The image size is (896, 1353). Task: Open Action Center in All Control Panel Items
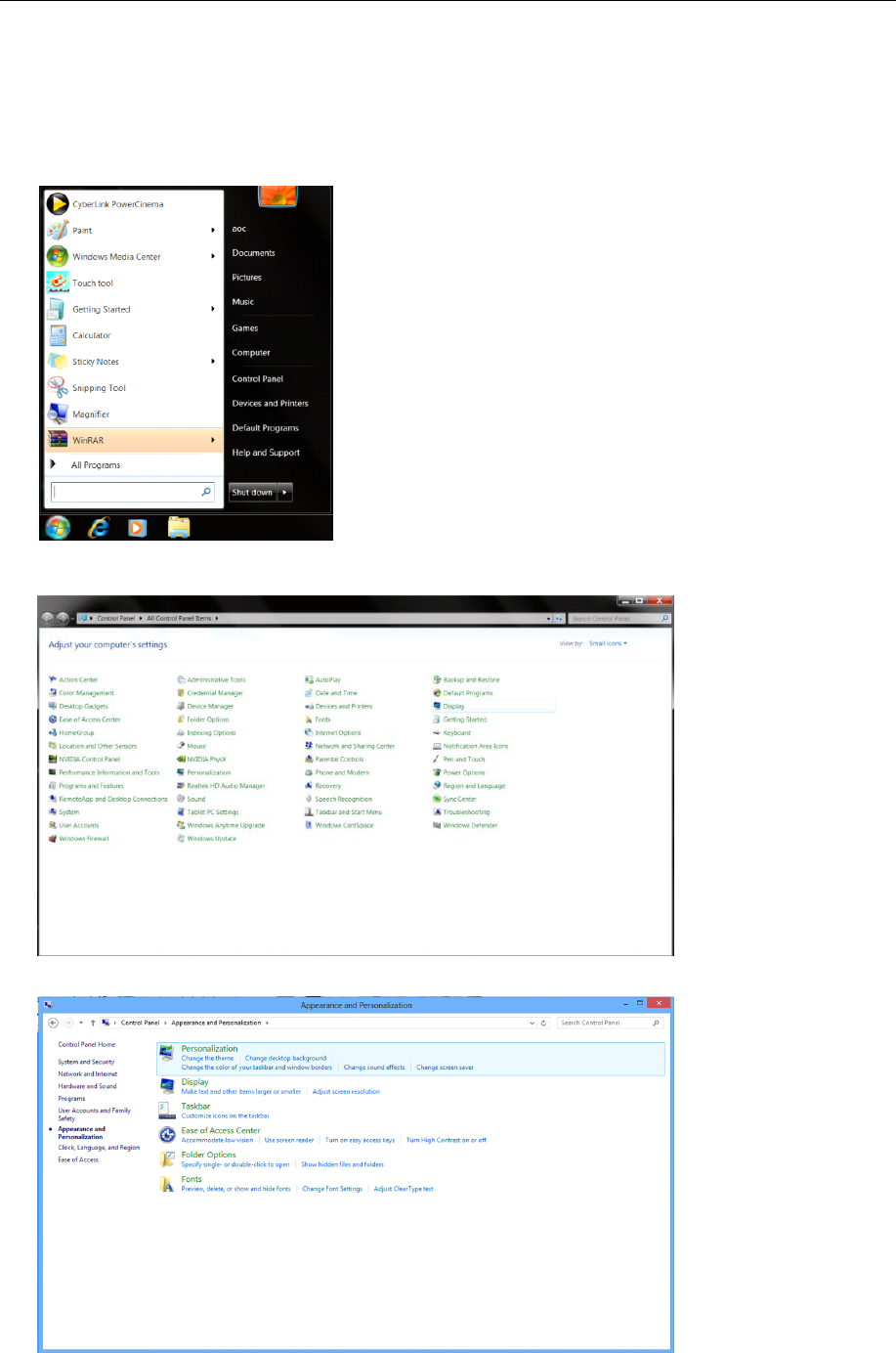pyautogui.click(x=78, y=679)
